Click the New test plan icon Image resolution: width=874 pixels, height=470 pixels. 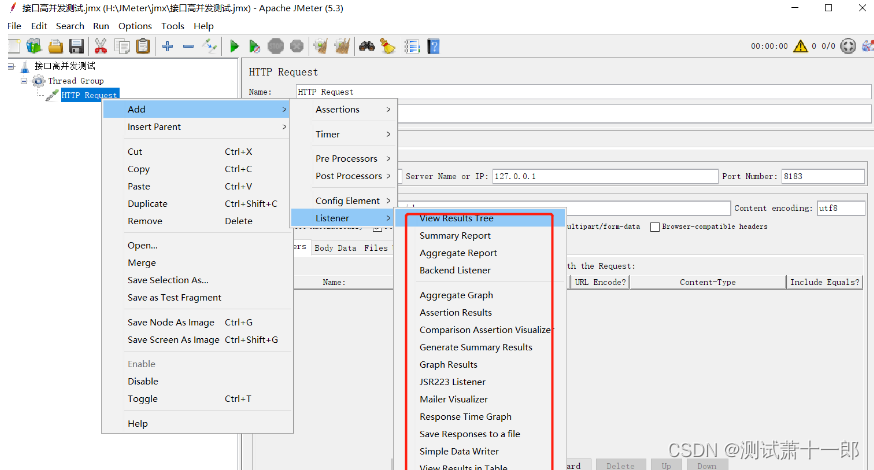point(13,46)
